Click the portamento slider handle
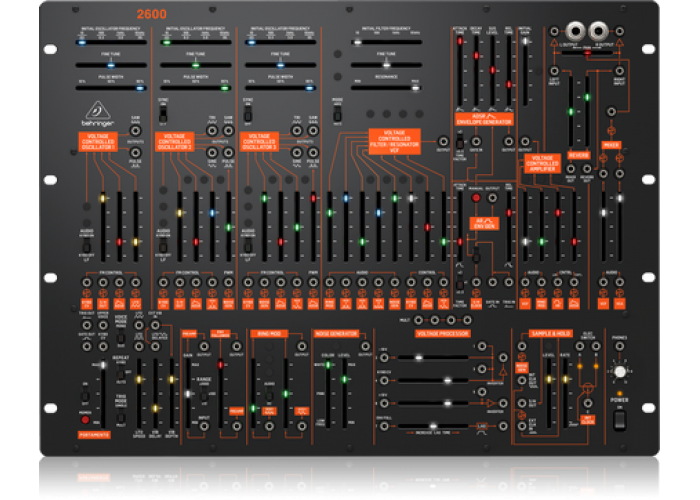Screen dimensions: 700x500 tap(103, 365)
